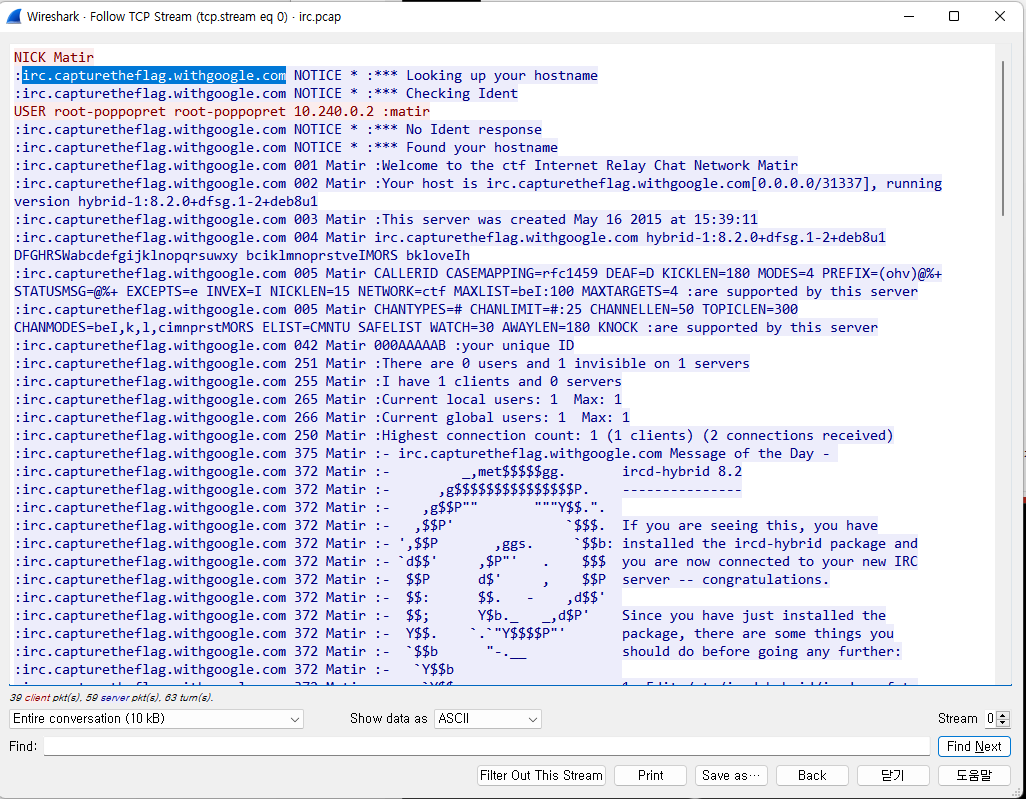Viewport: 1026px width, 799px height.
Task: Click the Save as… button
Action: tap(731, 775)
